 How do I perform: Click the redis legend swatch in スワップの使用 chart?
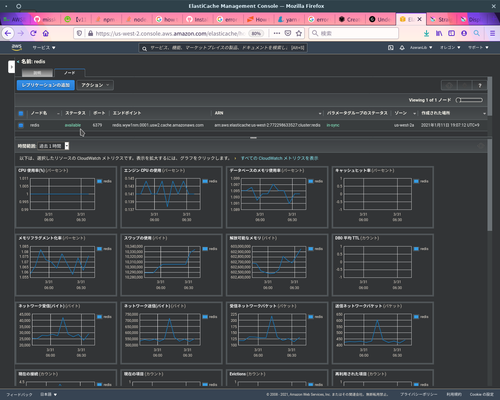point(205,249)
